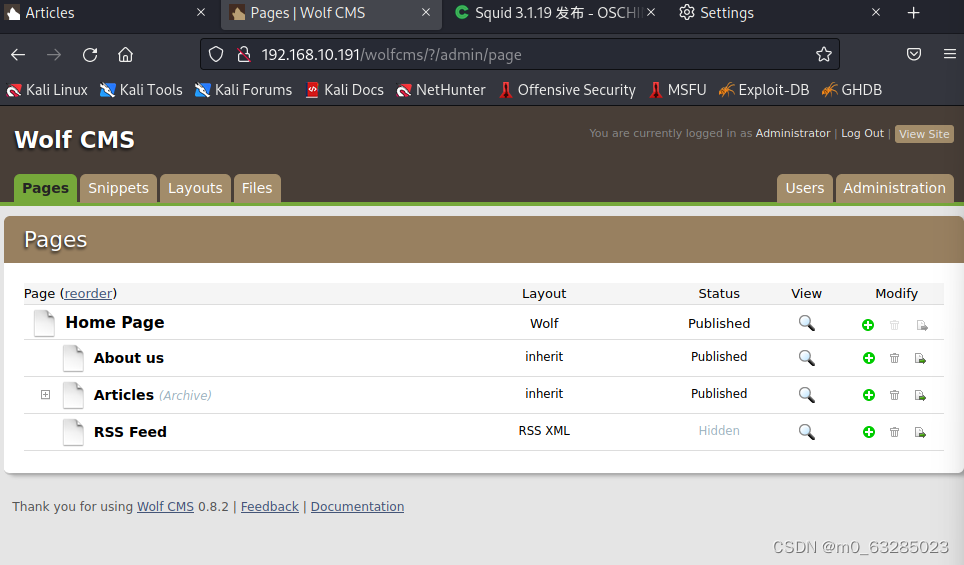Screen dimensions: 964x565
Task: Open a new browser tab
Action: click(x=914, y=13)
